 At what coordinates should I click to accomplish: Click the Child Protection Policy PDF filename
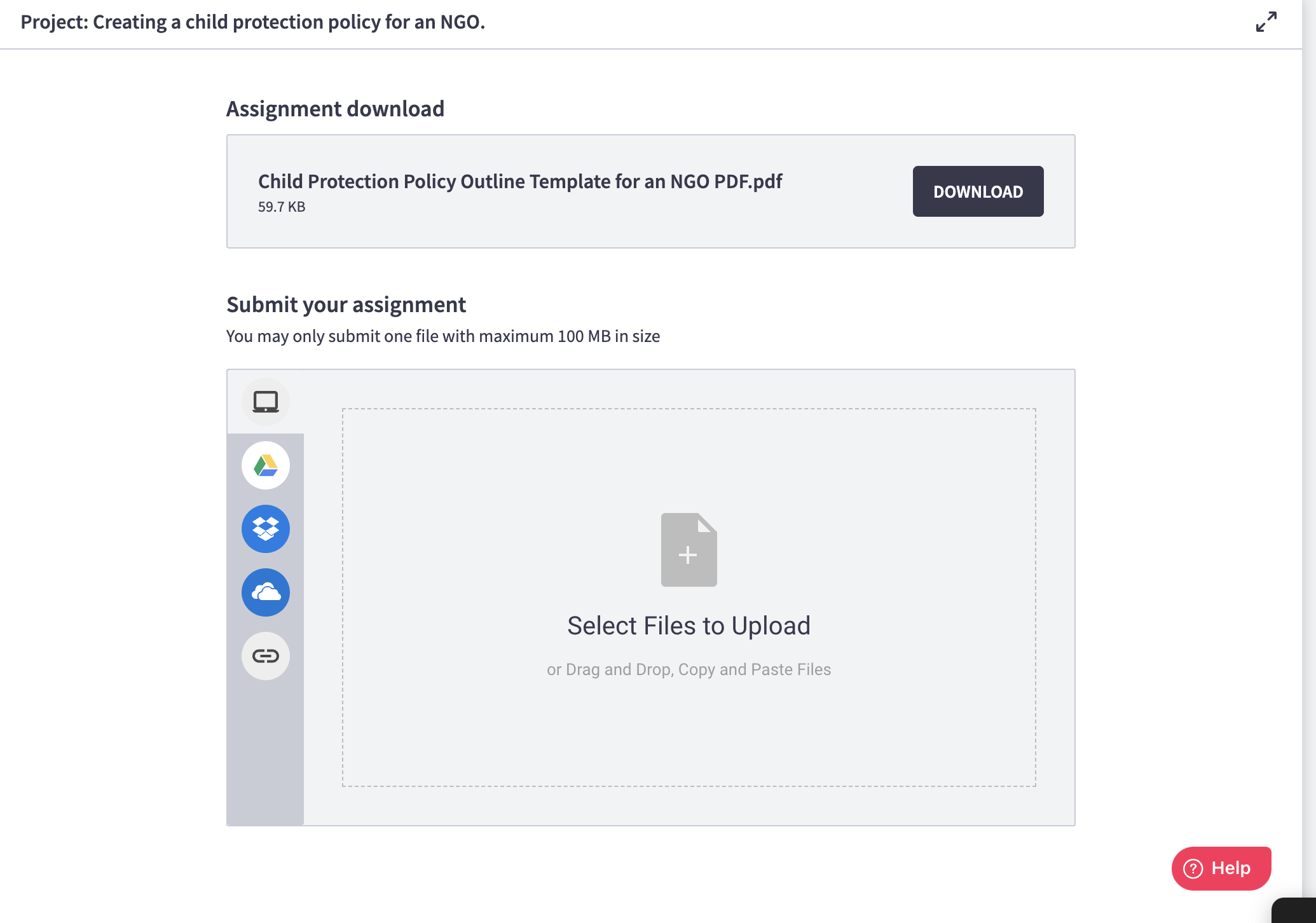coord(519,181)
